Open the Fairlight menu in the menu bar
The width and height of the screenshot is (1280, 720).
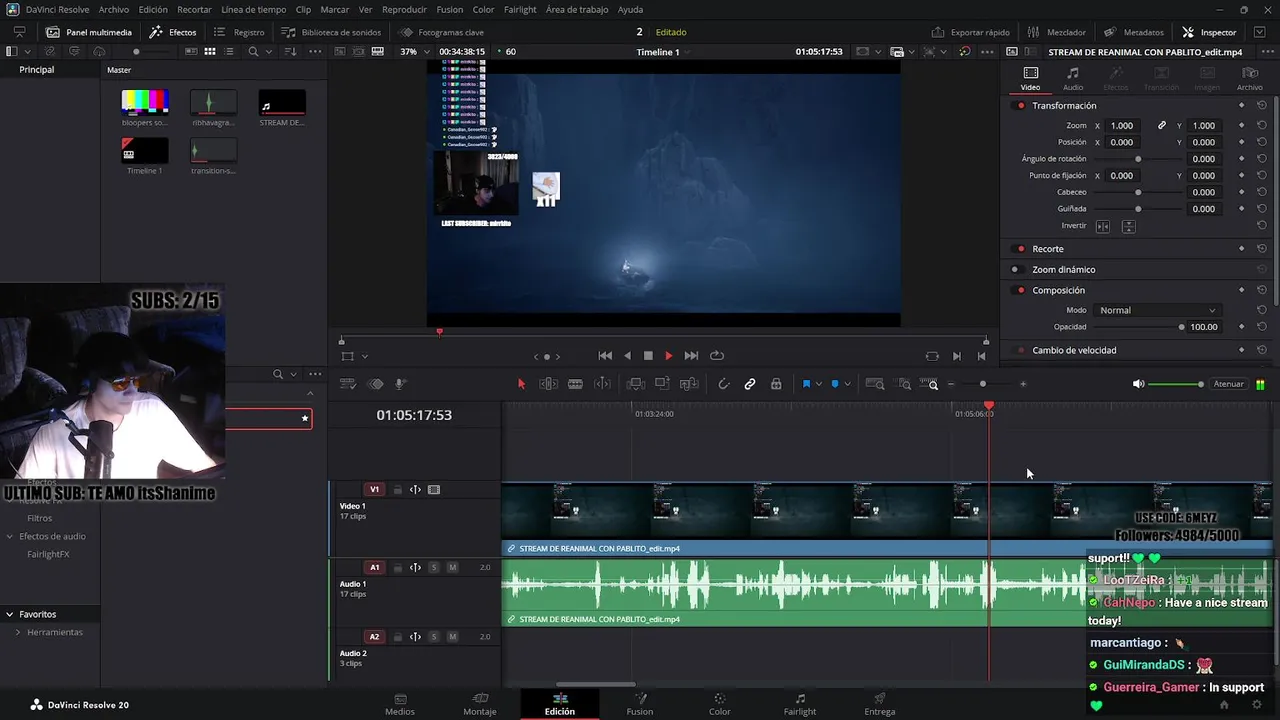pyautogui.click(x=520, y=9)
